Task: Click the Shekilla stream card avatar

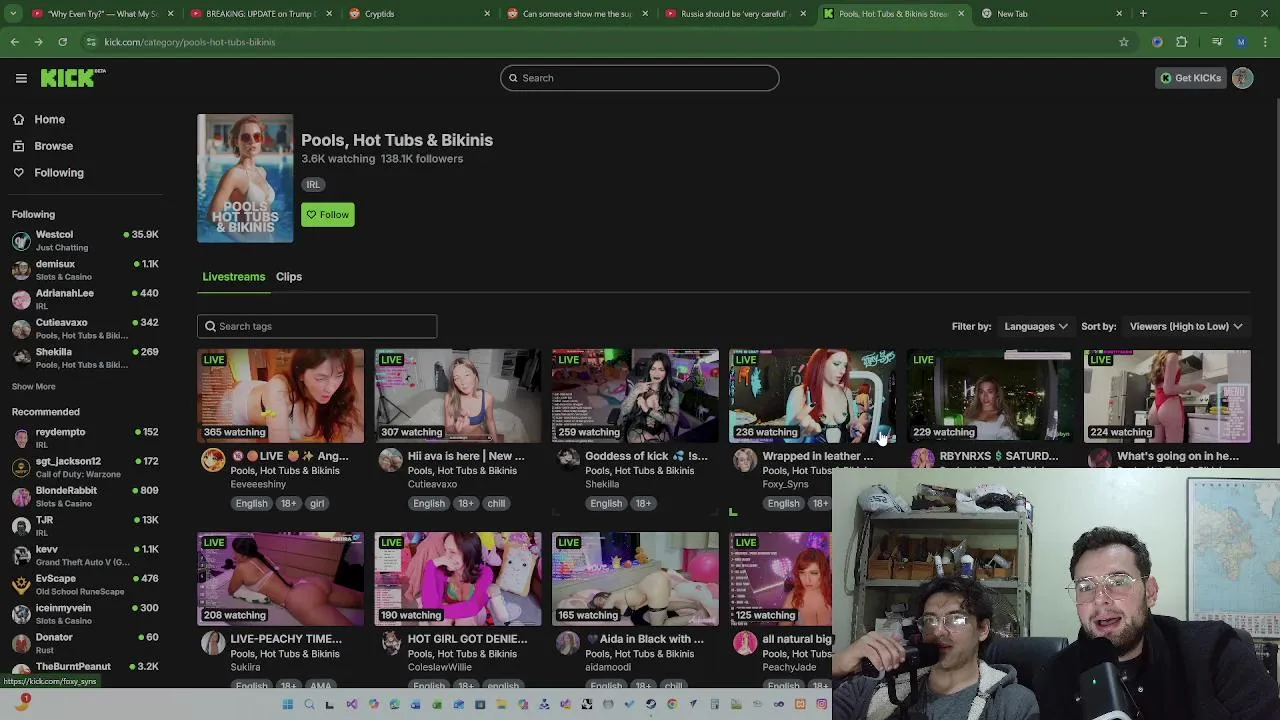Action: click(568, 459)
